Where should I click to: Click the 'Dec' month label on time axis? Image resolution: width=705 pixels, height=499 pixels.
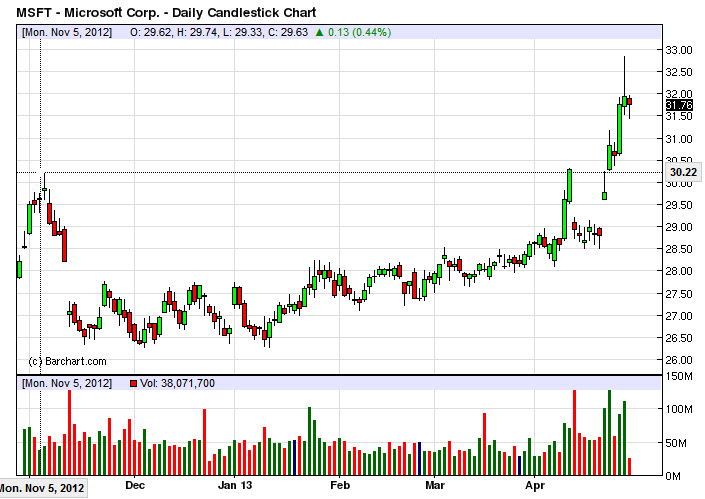pos(135,486)
